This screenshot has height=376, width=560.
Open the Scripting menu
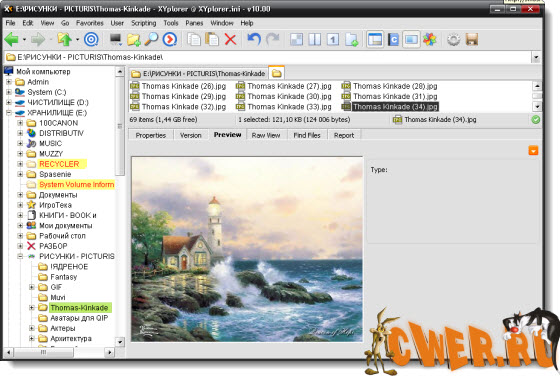tap(144, 23)
